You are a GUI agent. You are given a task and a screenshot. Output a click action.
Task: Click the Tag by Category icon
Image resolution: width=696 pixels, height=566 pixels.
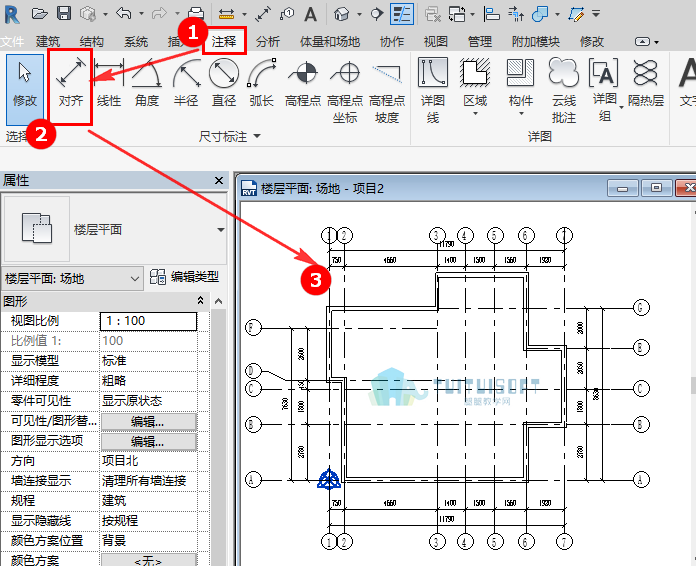click(287, 14)
